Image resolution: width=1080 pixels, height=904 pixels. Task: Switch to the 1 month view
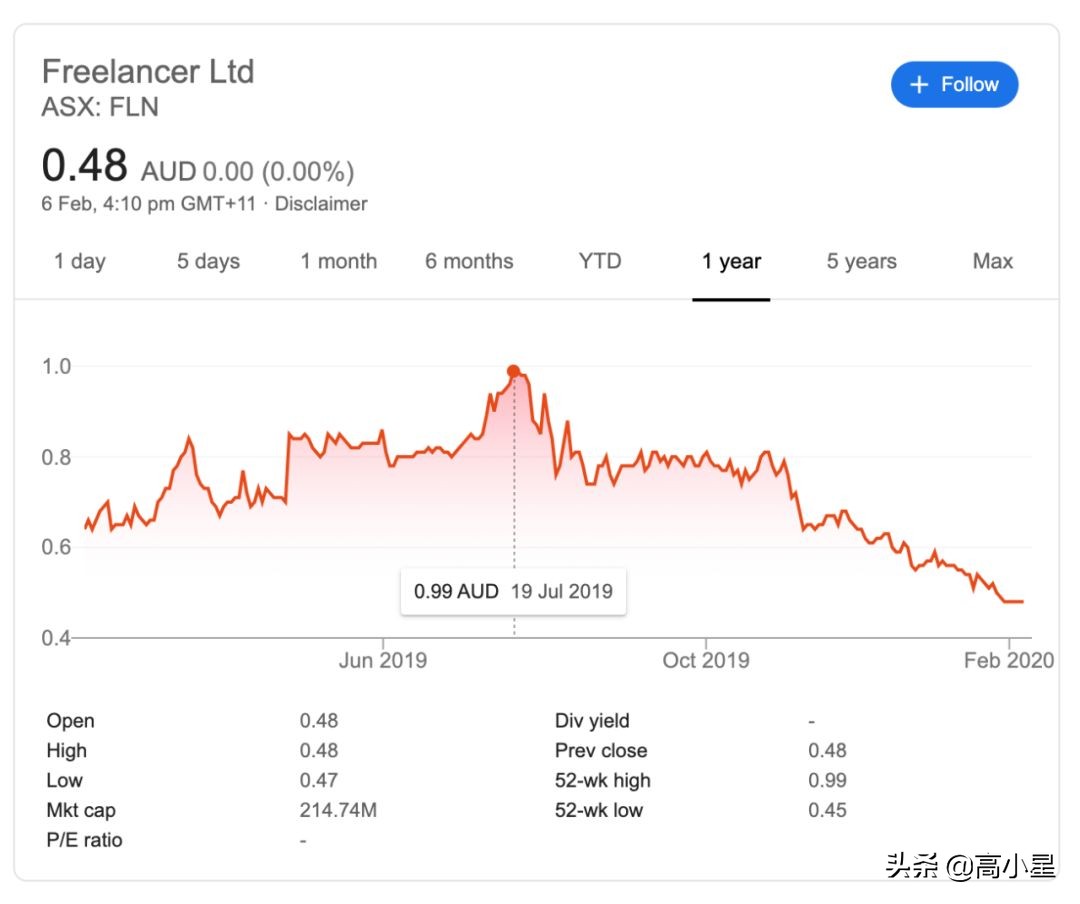click(x=338, y=261)
